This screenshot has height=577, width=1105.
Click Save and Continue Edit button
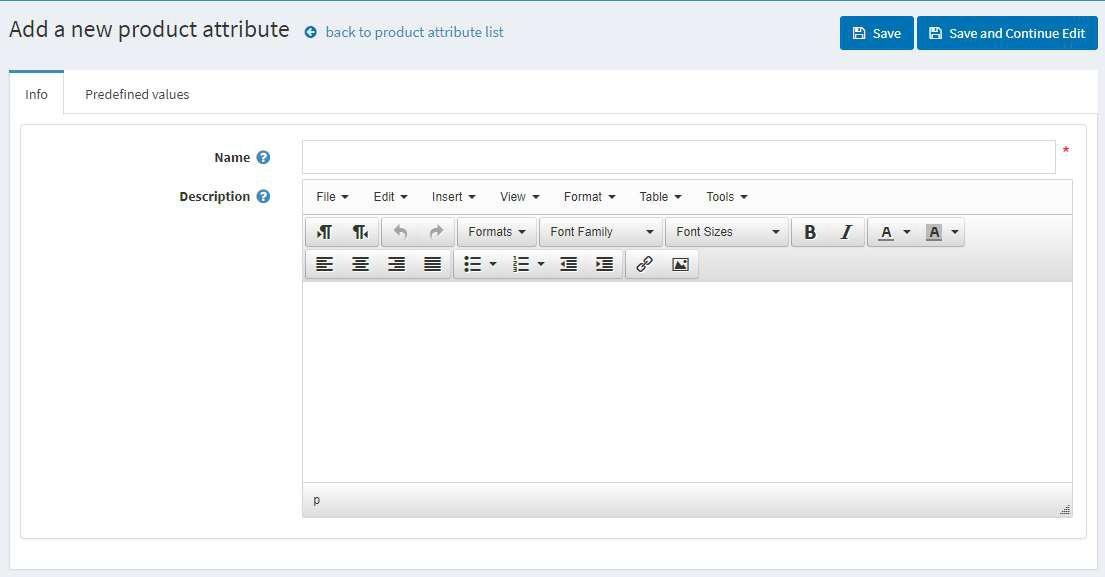(x=1007, y=33)
